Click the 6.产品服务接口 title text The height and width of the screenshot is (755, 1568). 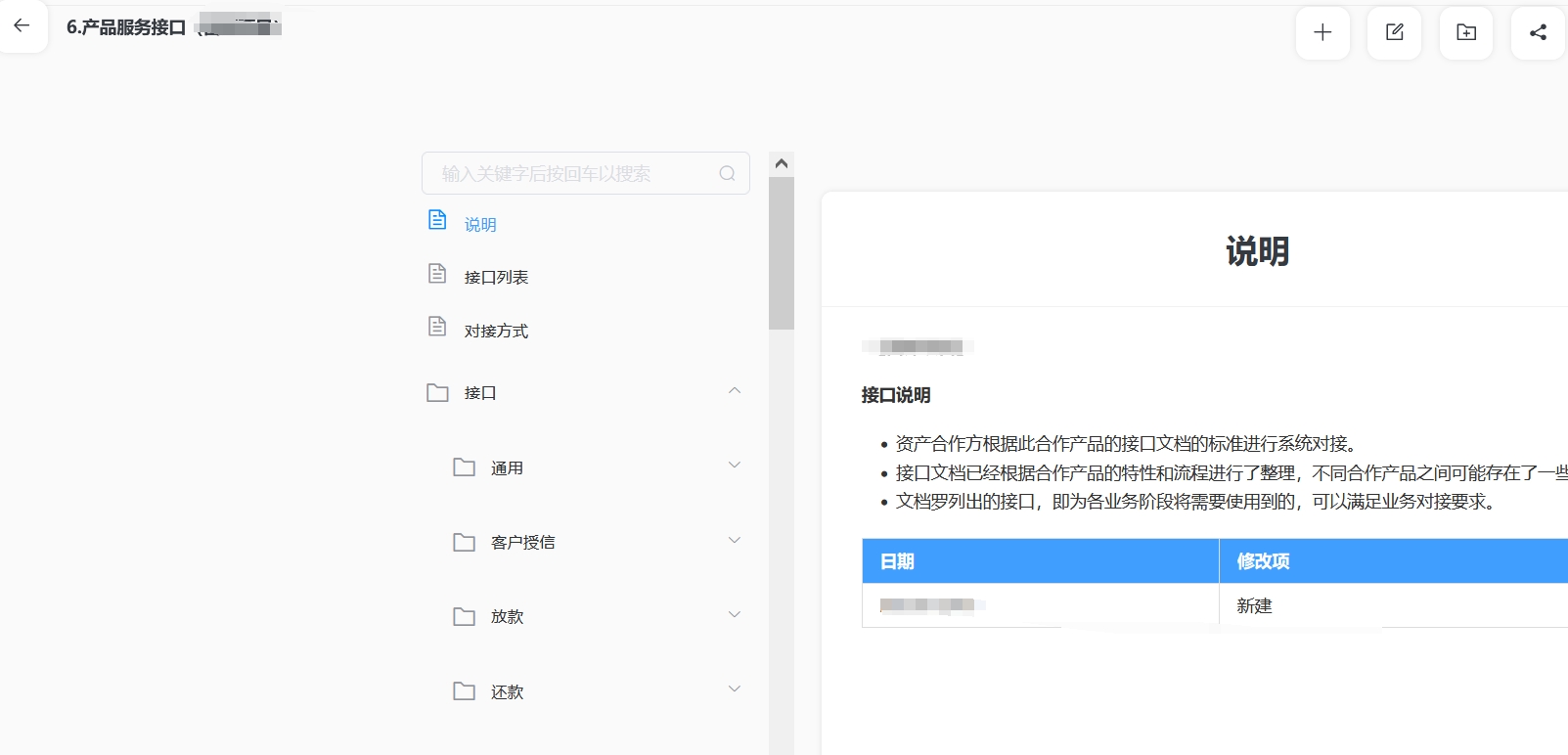coord(126,27)
